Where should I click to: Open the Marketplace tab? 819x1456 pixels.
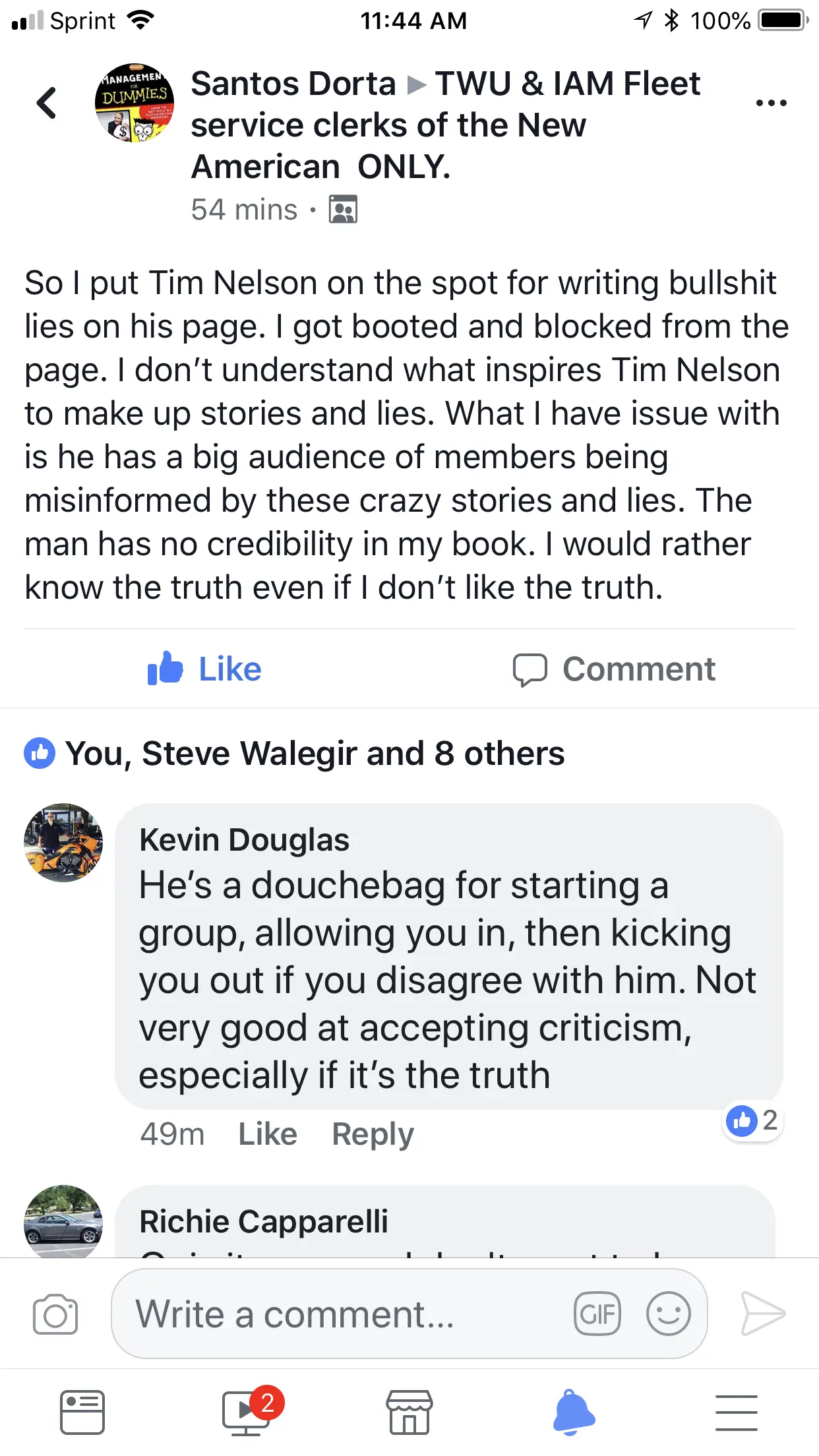tap(409, 1412)
